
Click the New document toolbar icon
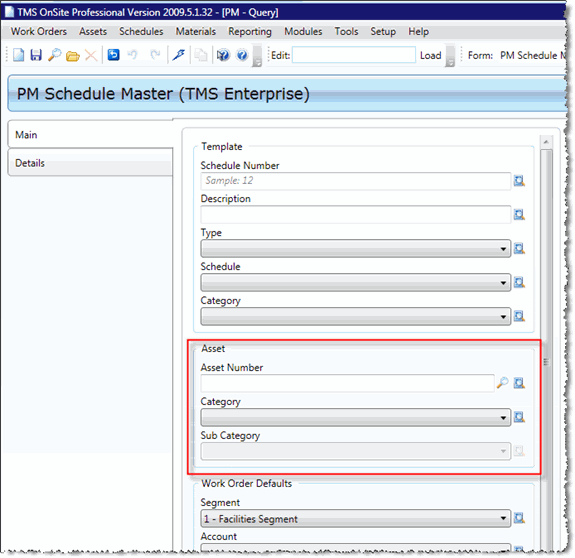pos(18,55)
